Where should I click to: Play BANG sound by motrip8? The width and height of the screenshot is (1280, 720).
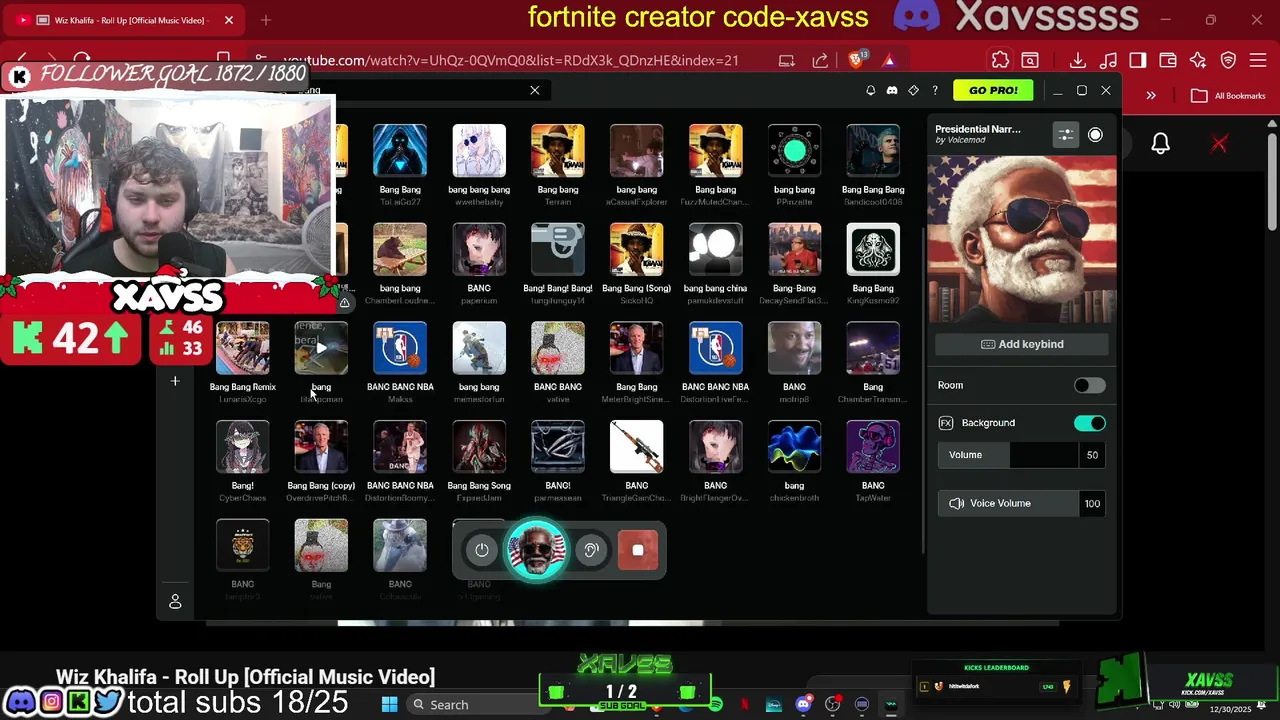pos(795,348)
